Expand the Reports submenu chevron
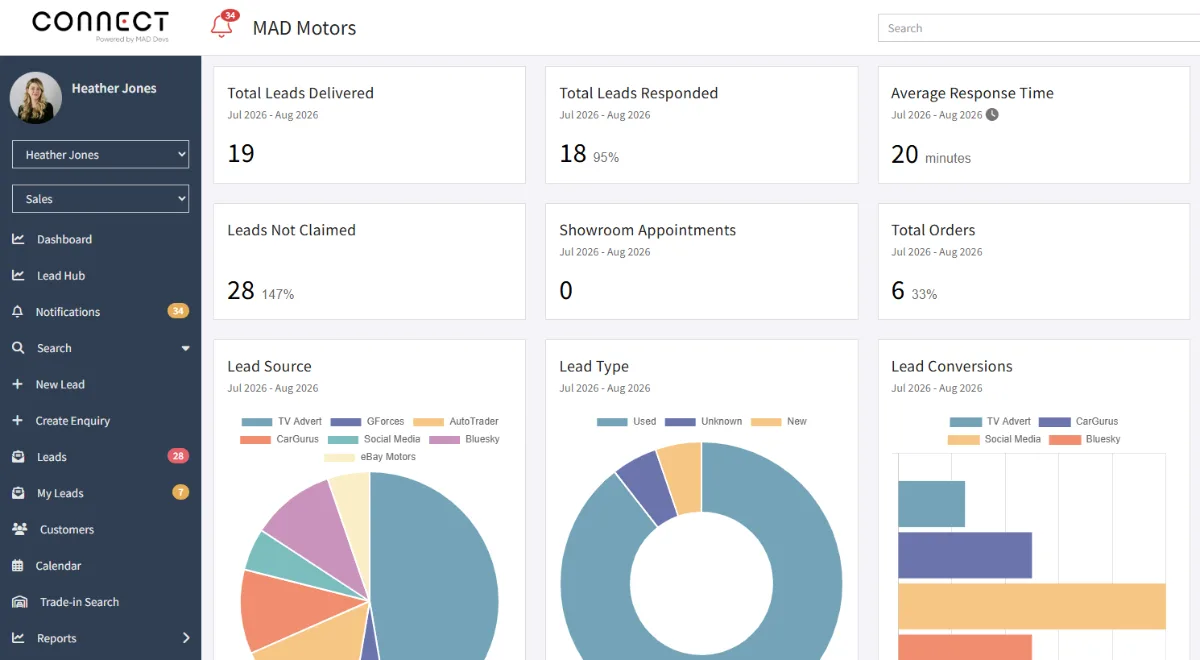Viewport: 1200px width, 660px height. tap(186, 638)
